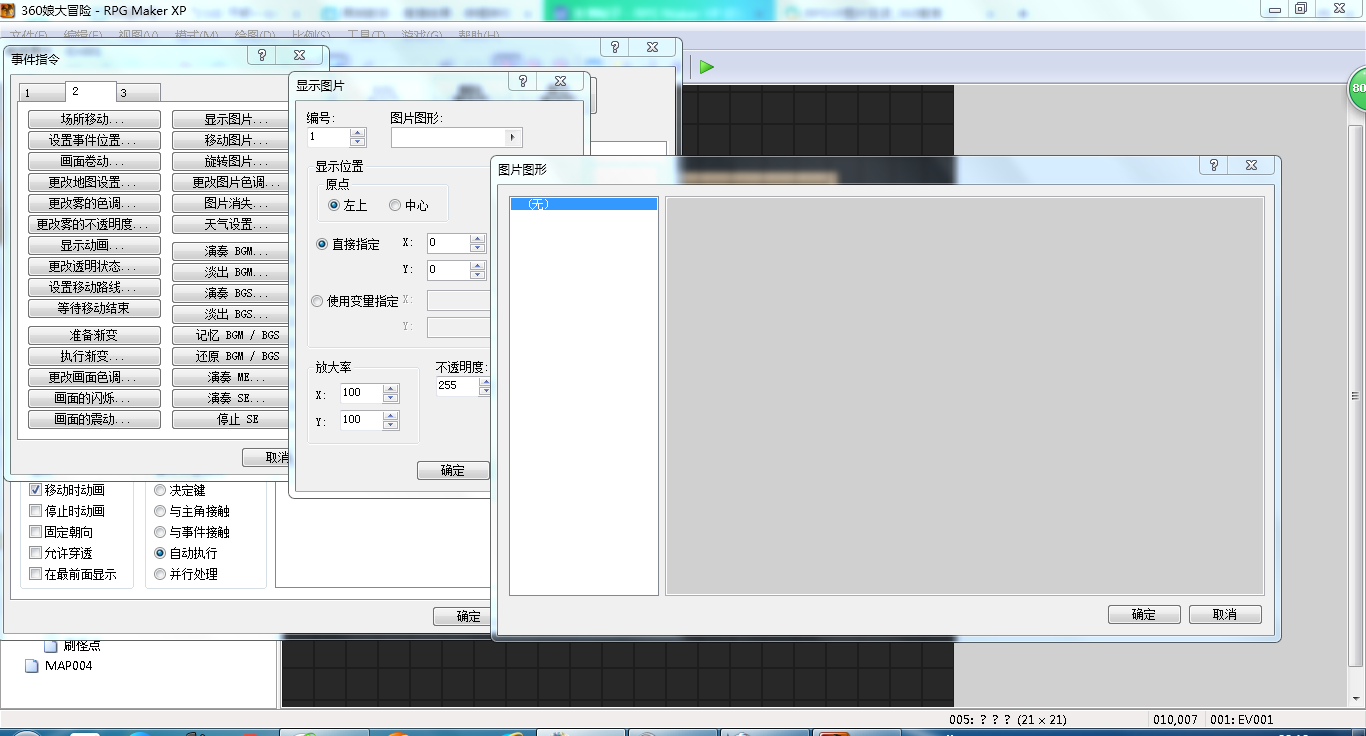
Task: Select the 使用变量指定 position option
Action: pos(317,301)
